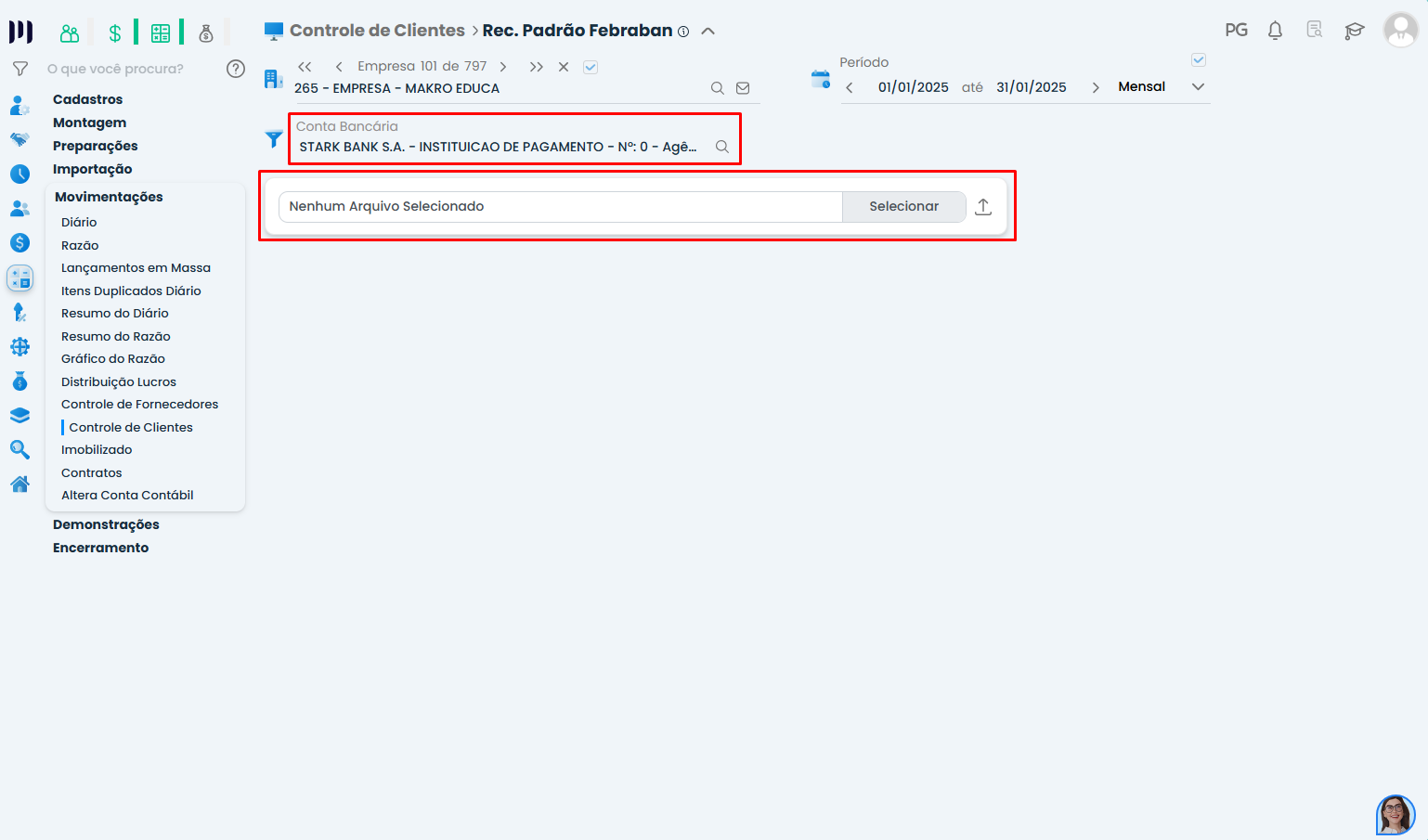Viewport: 1428px width, 840px height.
Task: Click the blue filter funnel by Conta Bancária
Action: 274,139
